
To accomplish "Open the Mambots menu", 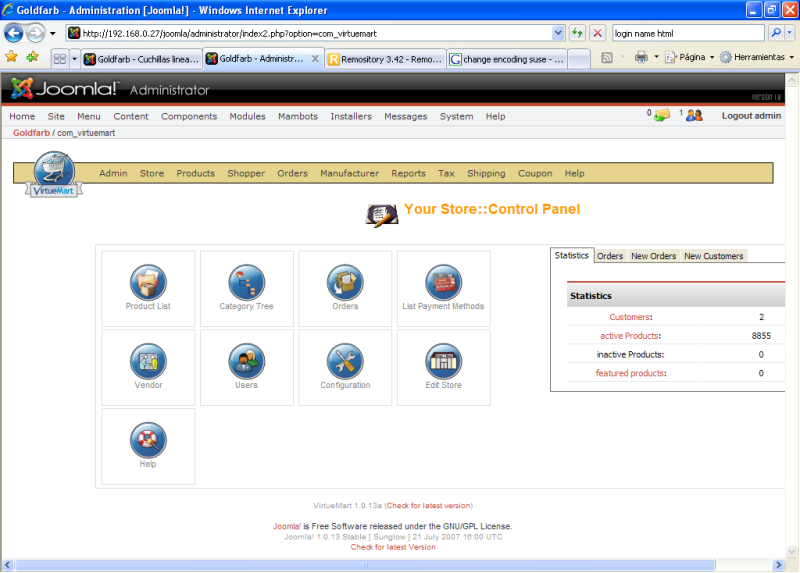I will 298,116.
